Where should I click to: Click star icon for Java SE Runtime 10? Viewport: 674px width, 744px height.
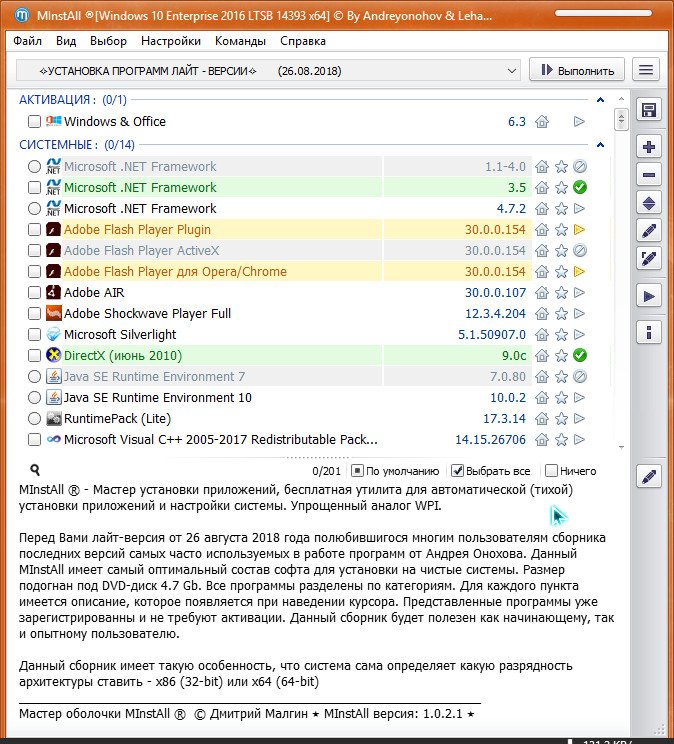click(x=561, y=398)
